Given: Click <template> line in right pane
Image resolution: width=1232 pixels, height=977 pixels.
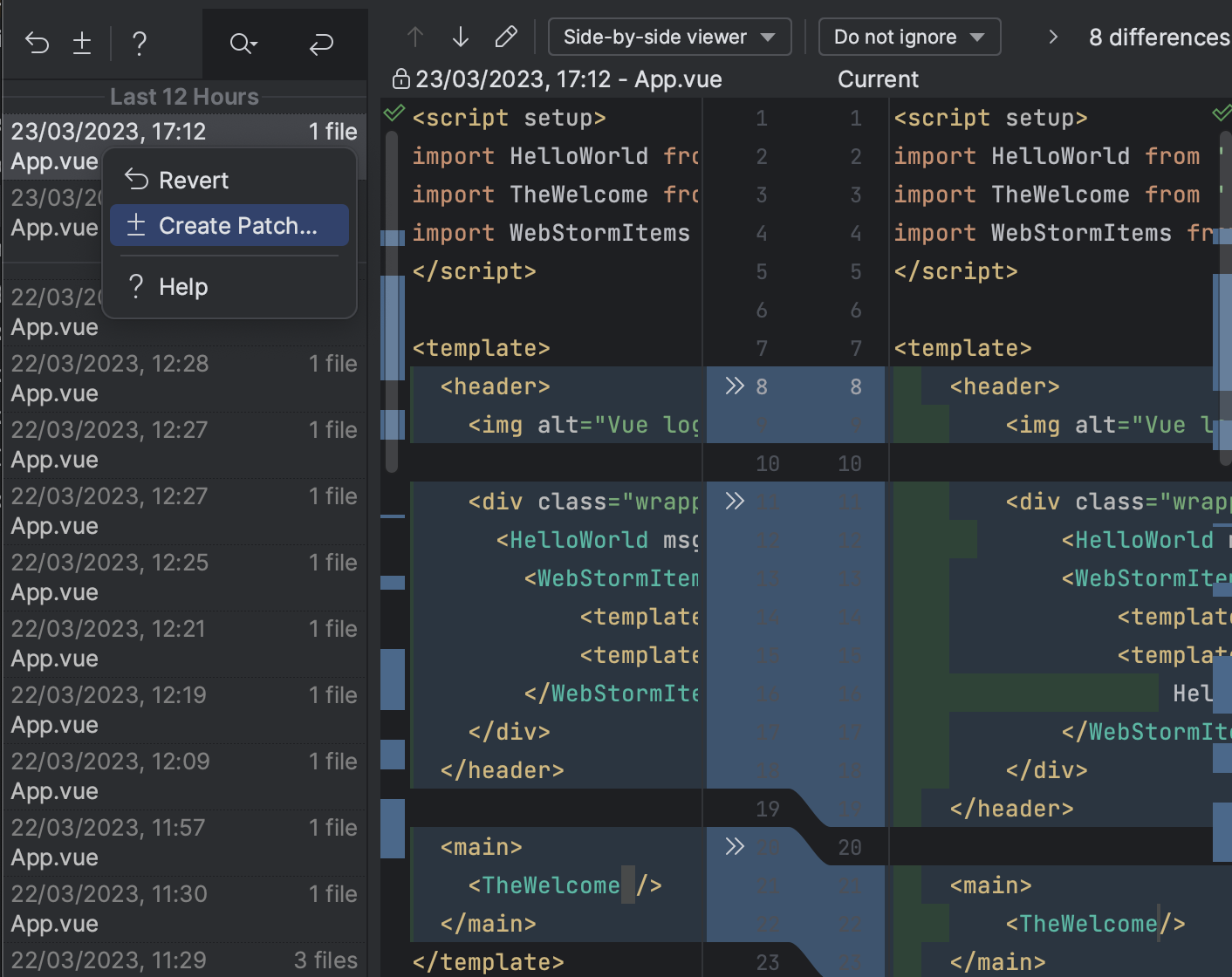Looking at the screenshot, I should click(x=962, y=348).
